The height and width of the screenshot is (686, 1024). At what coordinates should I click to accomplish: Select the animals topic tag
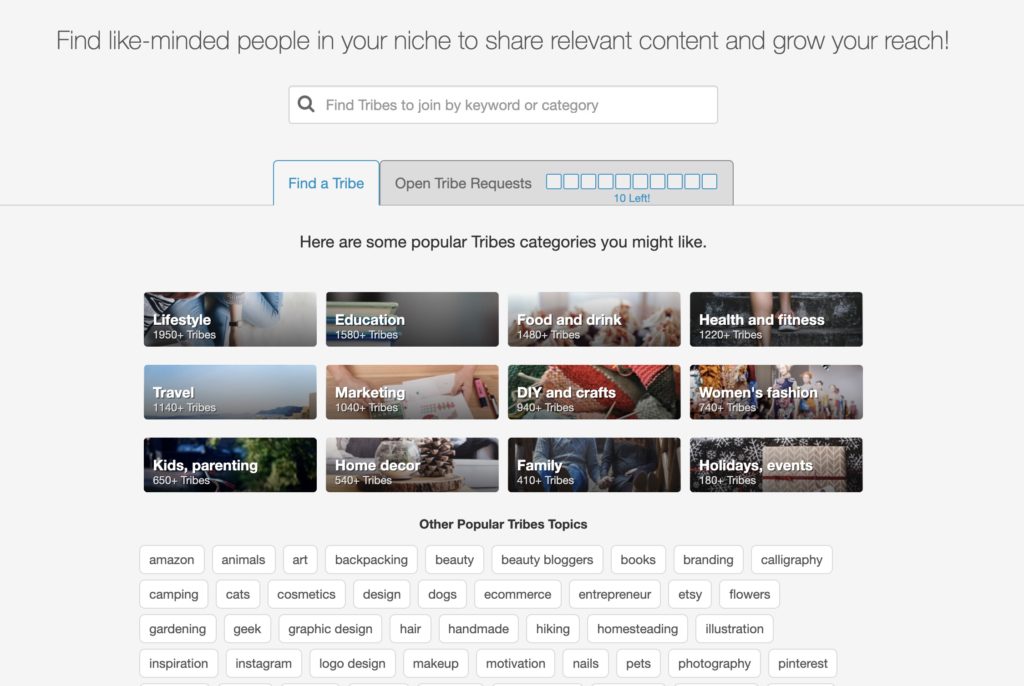pos(244,560)
